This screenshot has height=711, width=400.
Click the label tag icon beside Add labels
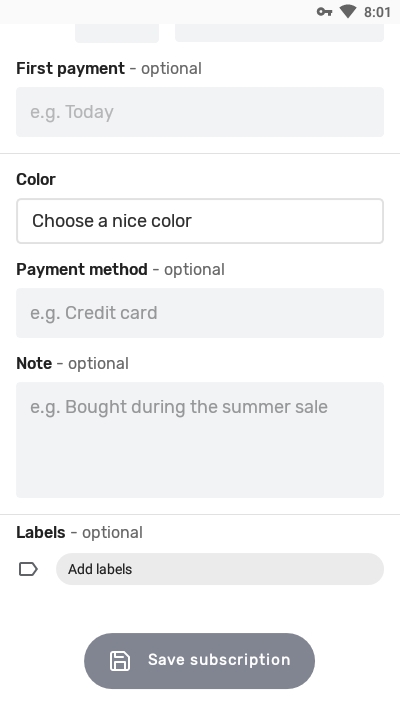tap(28, 569)
